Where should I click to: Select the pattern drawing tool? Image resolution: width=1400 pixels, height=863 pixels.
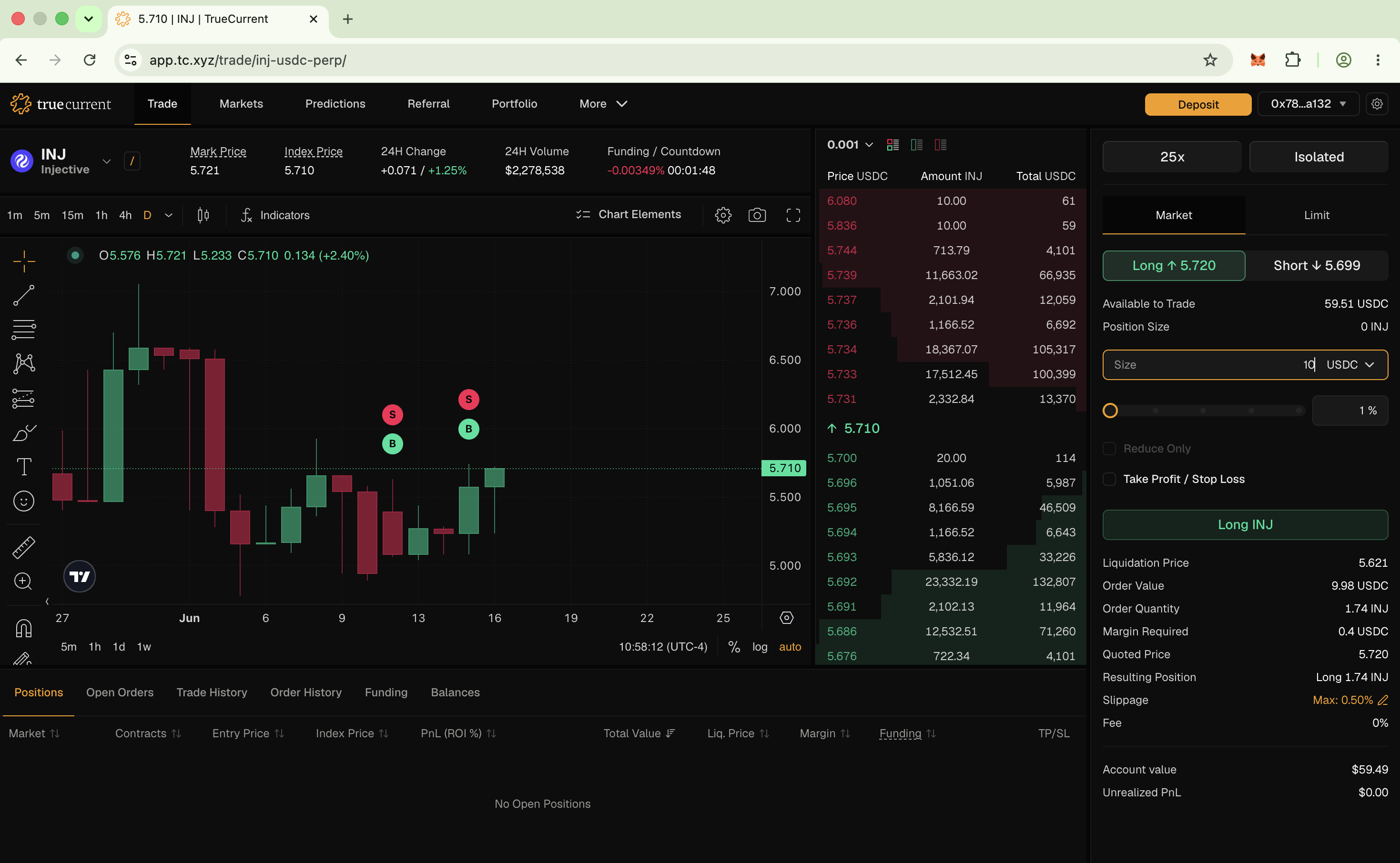point(24,363)
